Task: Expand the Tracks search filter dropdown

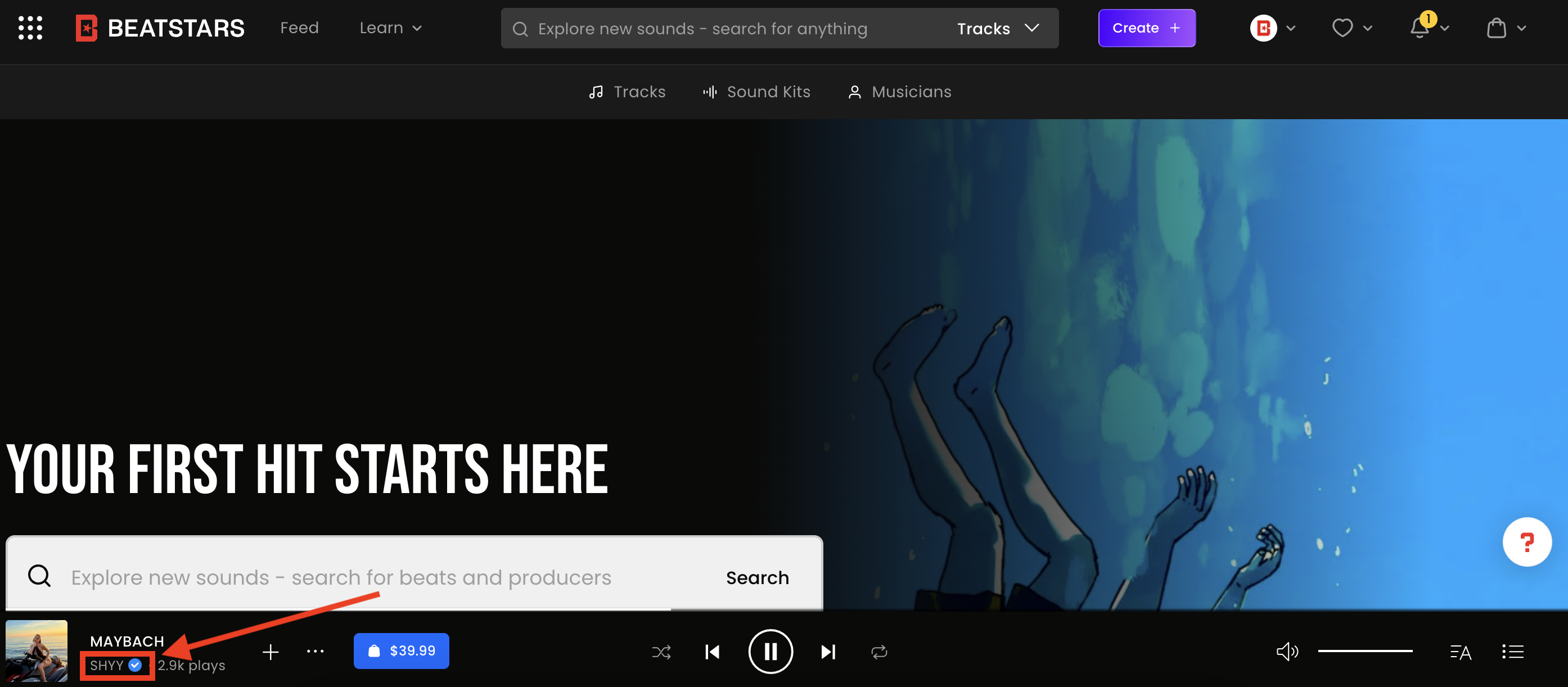Action: pyautogui.click(x=997, y=28)
